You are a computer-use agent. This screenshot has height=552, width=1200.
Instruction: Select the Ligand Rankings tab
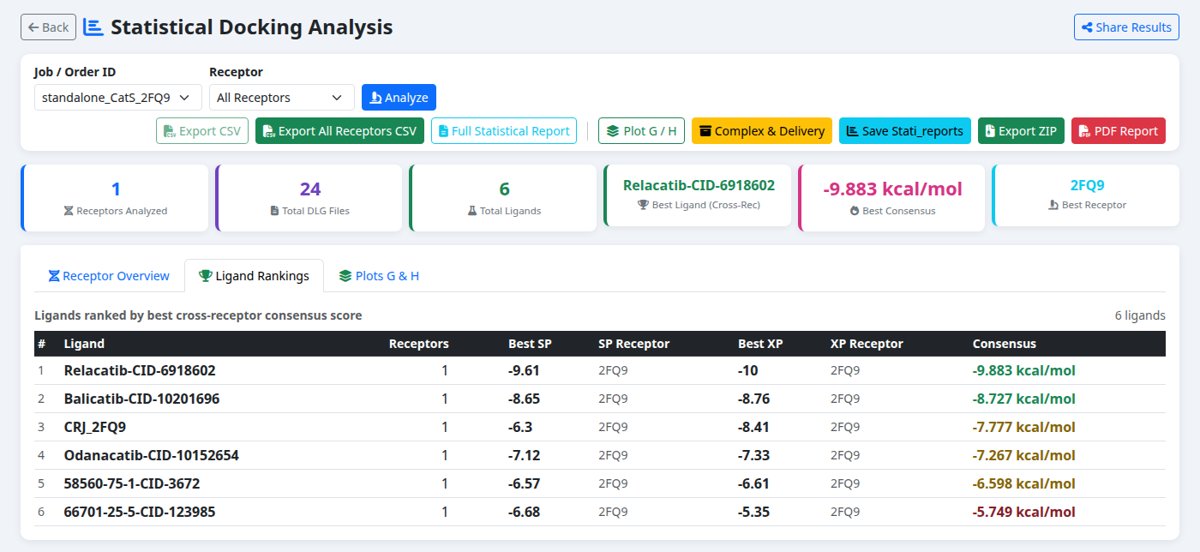click(254, 276)
